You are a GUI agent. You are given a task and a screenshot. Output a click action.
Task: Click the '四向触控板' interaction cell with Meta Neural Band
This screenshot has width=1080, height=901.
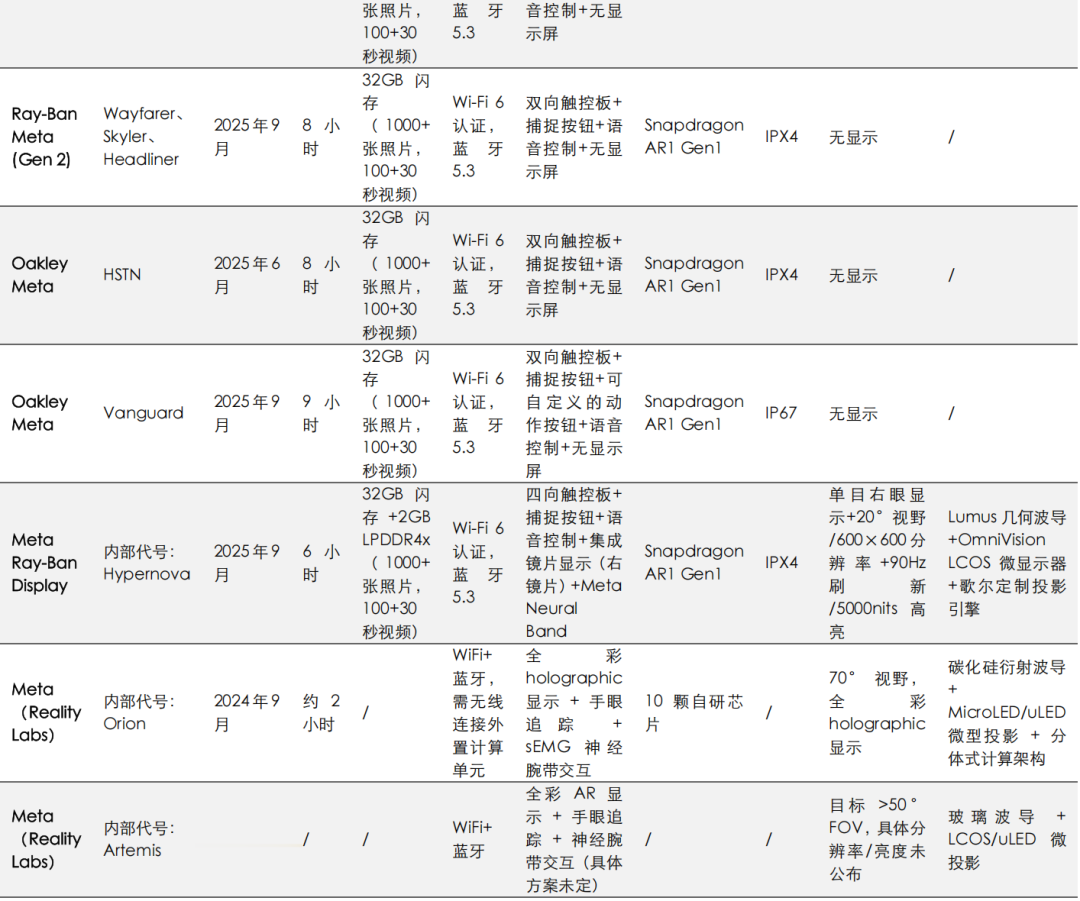point(574,562)
